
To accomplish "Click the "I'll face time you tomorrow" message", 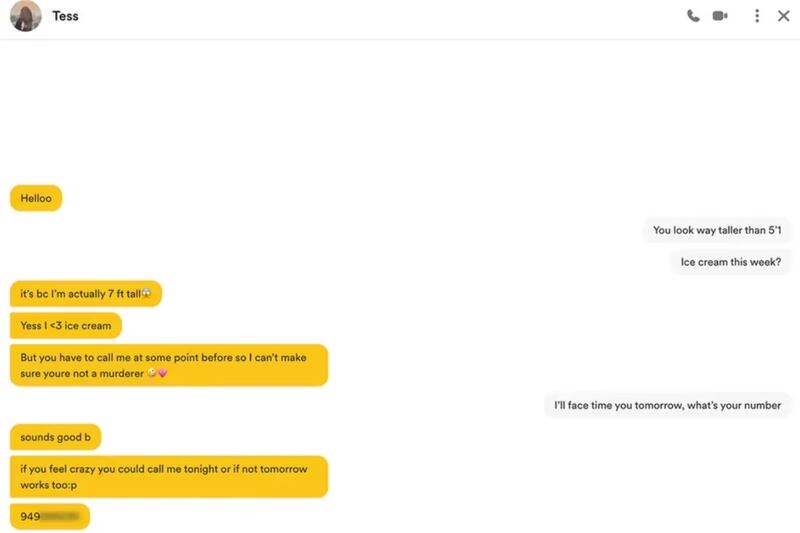I will [668, 406].
